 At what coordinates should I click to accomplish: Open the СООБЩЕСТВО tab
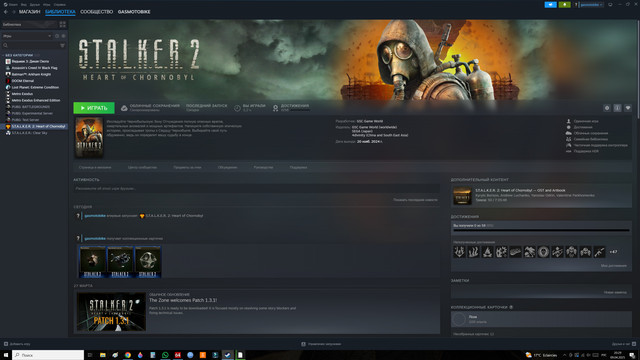[96, 12]
